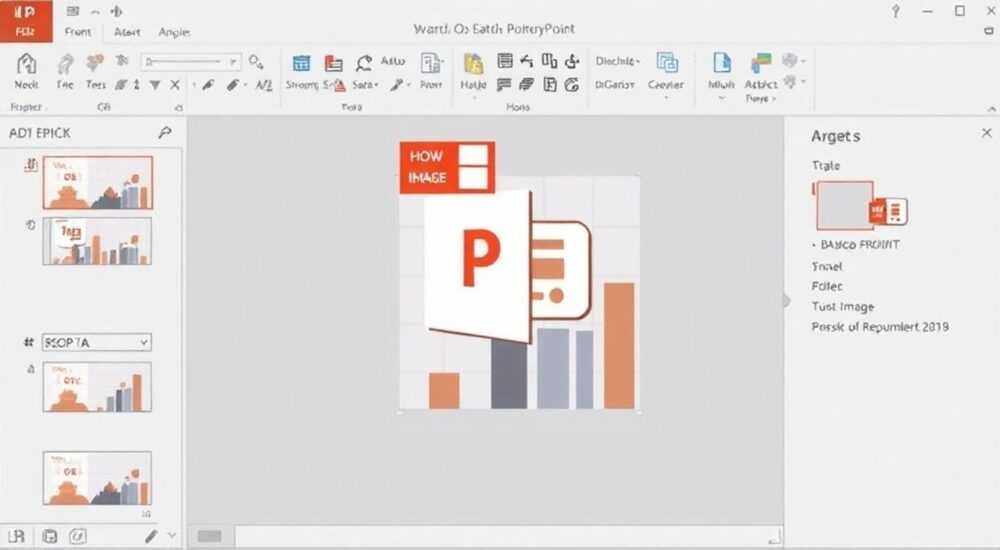
Task: Open the Angle ribbon tab
Action: (174, 32)
